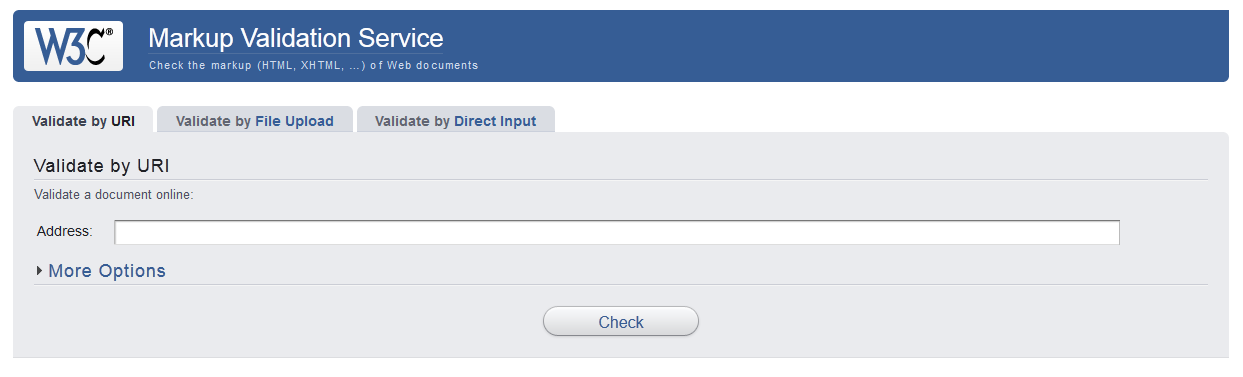Click the Validate by URI section heading

tap(102, 165)
